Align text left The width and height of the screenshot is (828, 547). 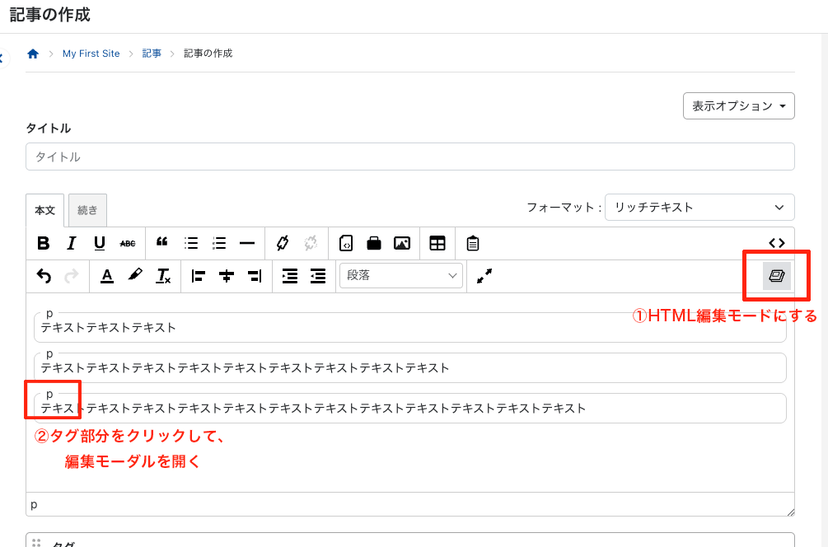click(x=198, y=276)
